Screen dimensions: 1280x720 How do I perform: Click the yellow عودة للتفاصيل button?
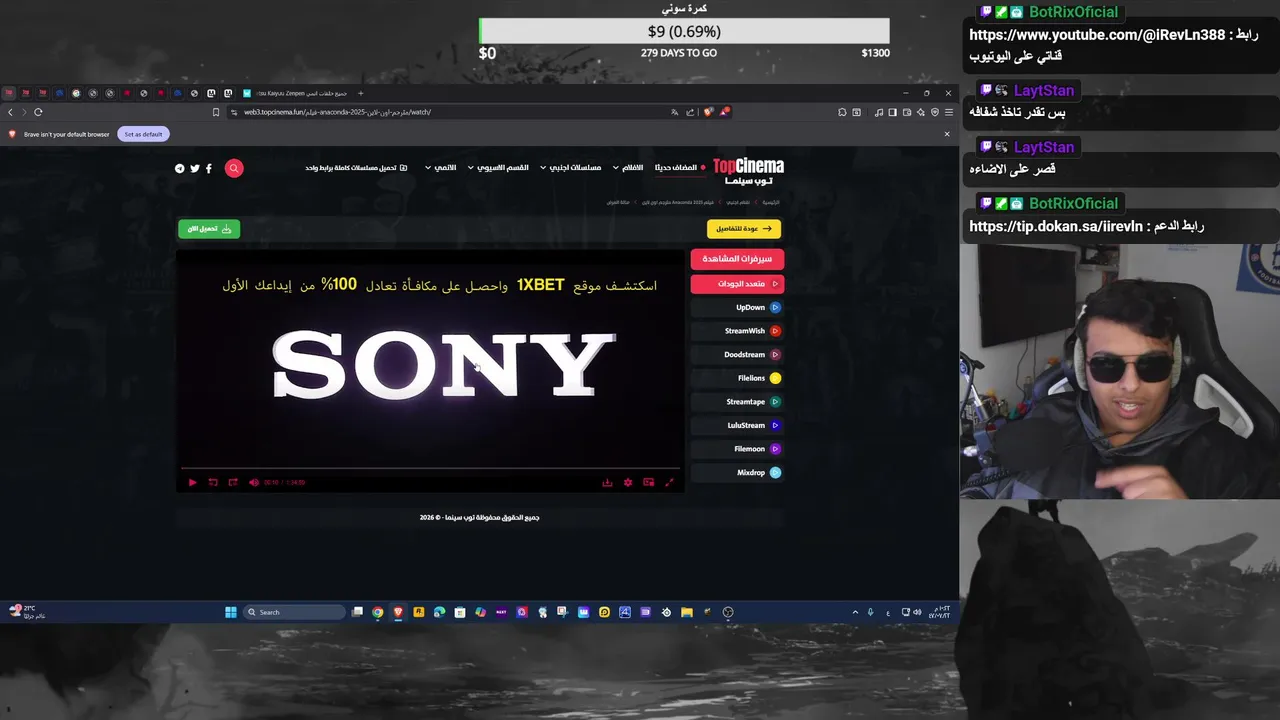[x=744, y=229]
